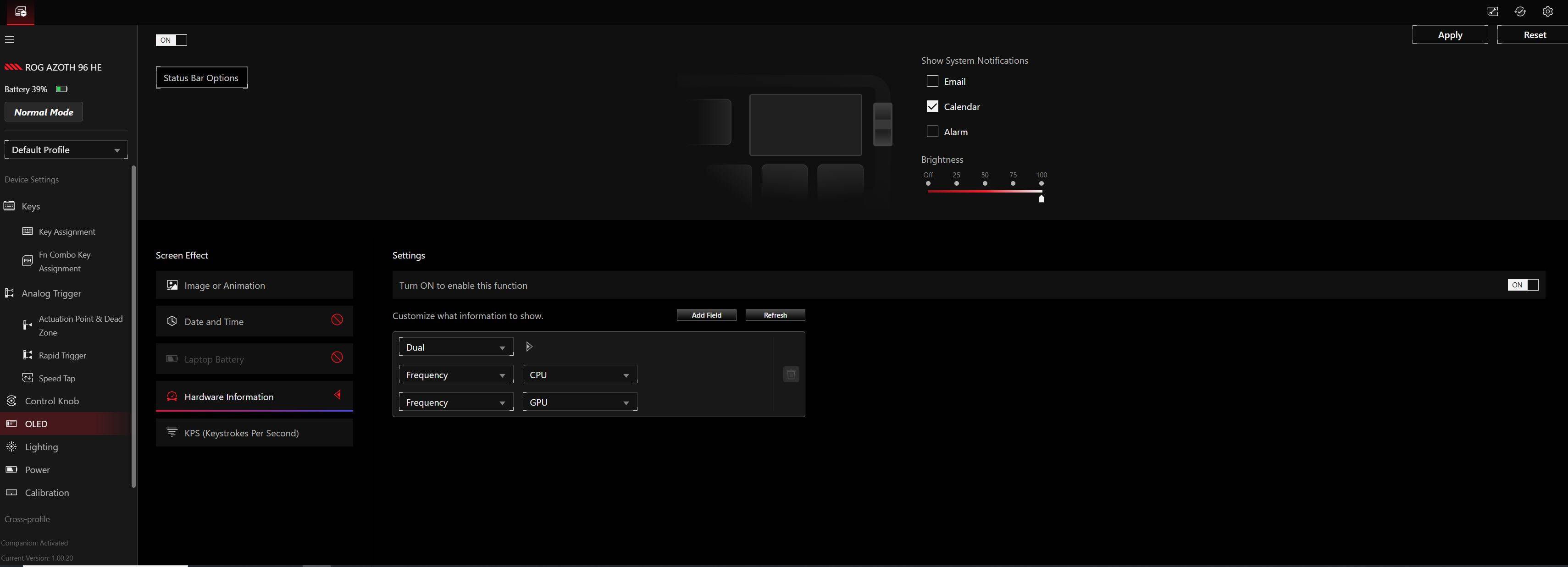Expand the CPU selection dropdown
1568x567 pixels.
[579, 375]
